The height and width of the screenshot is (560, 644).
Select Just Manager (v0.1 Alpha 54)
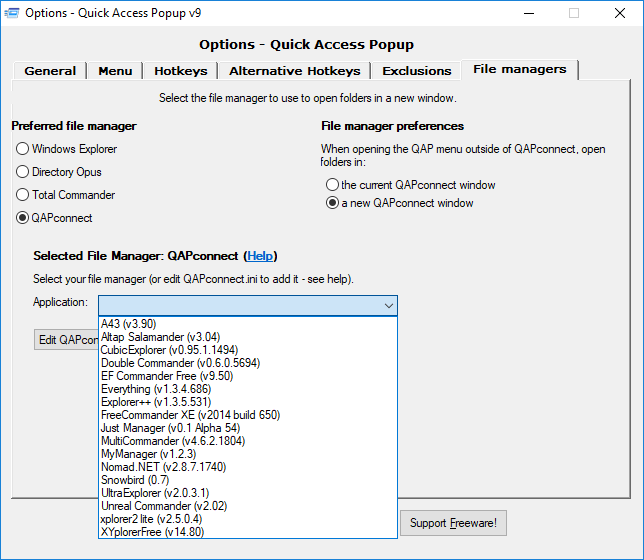click(248, 428)
